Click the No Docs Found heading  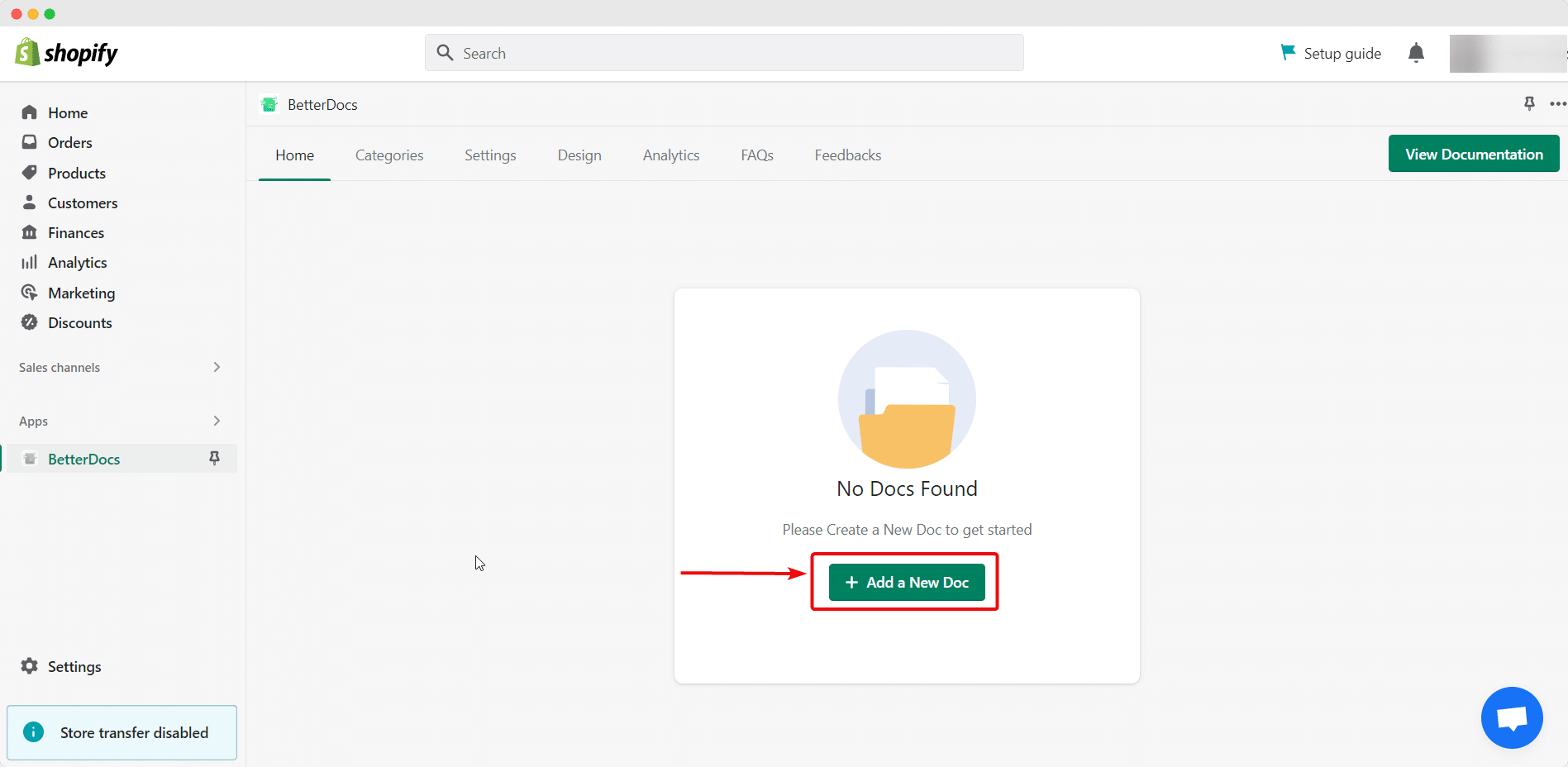pyautogui.click(x=907, y=488)
